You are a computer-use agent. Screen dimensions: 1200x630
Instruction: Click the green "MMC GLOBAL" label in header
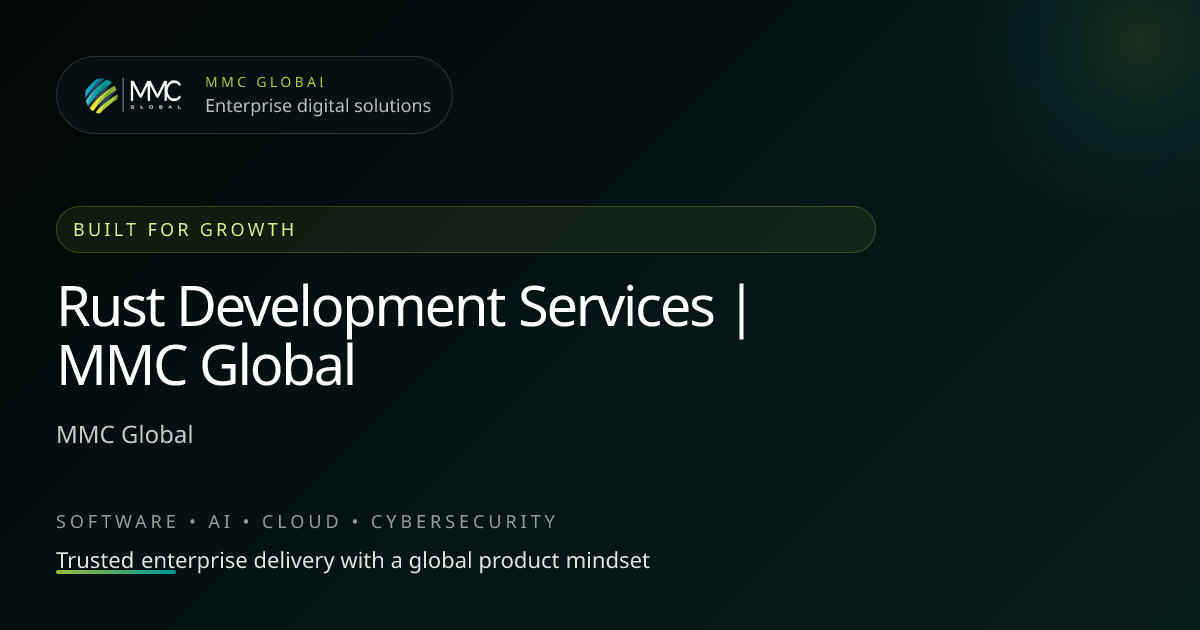265,82
